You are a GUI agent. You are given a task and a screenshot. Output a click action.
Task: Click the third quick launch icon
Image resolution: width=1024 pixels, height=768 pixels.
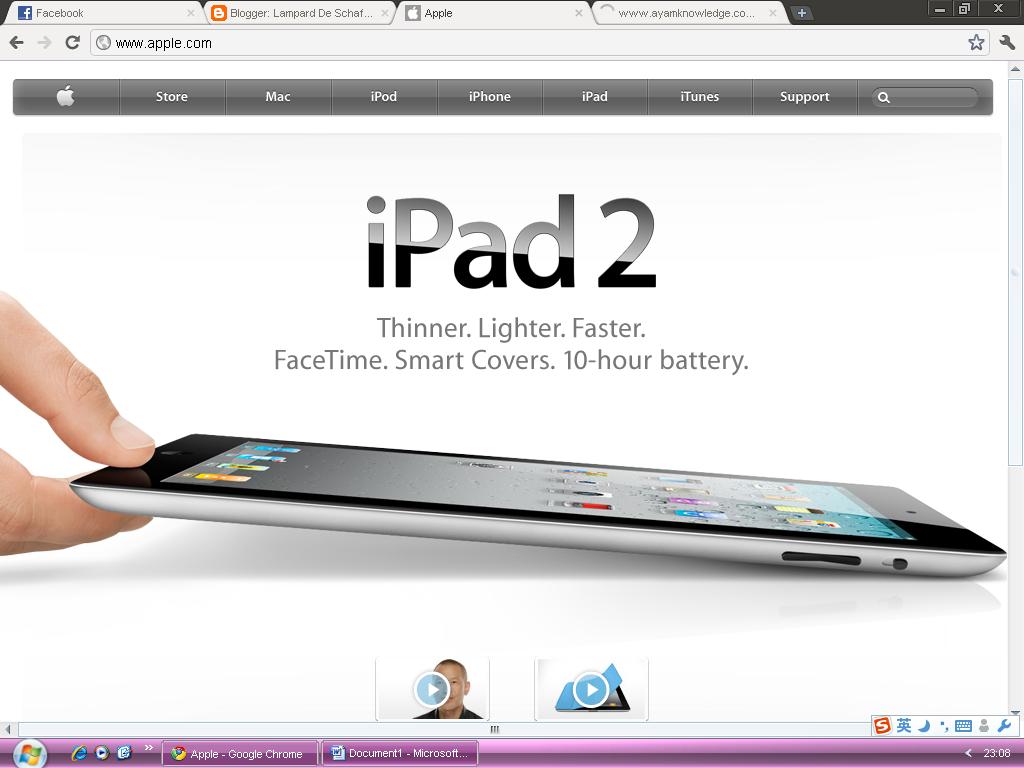pos(124,753)
